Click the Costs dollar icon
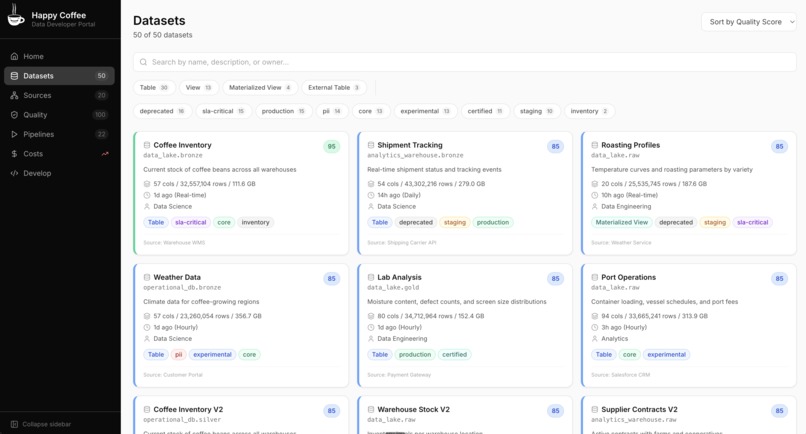This screenshot has height=434, width=806. 14,154
